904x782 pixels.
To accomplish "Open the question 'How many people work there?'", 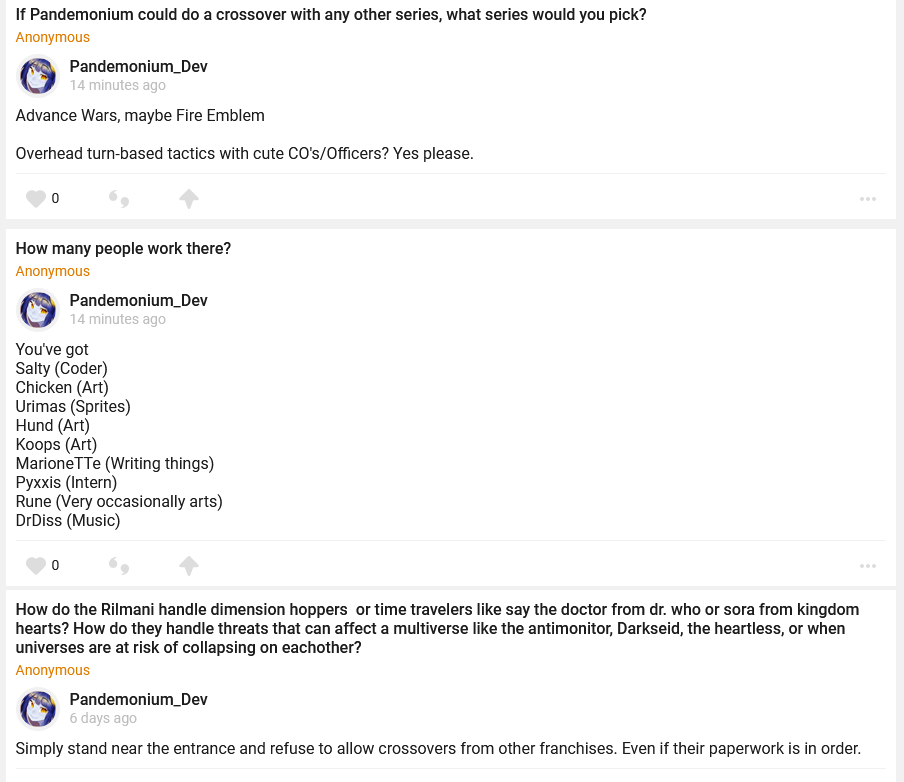I will coord(123,249).
